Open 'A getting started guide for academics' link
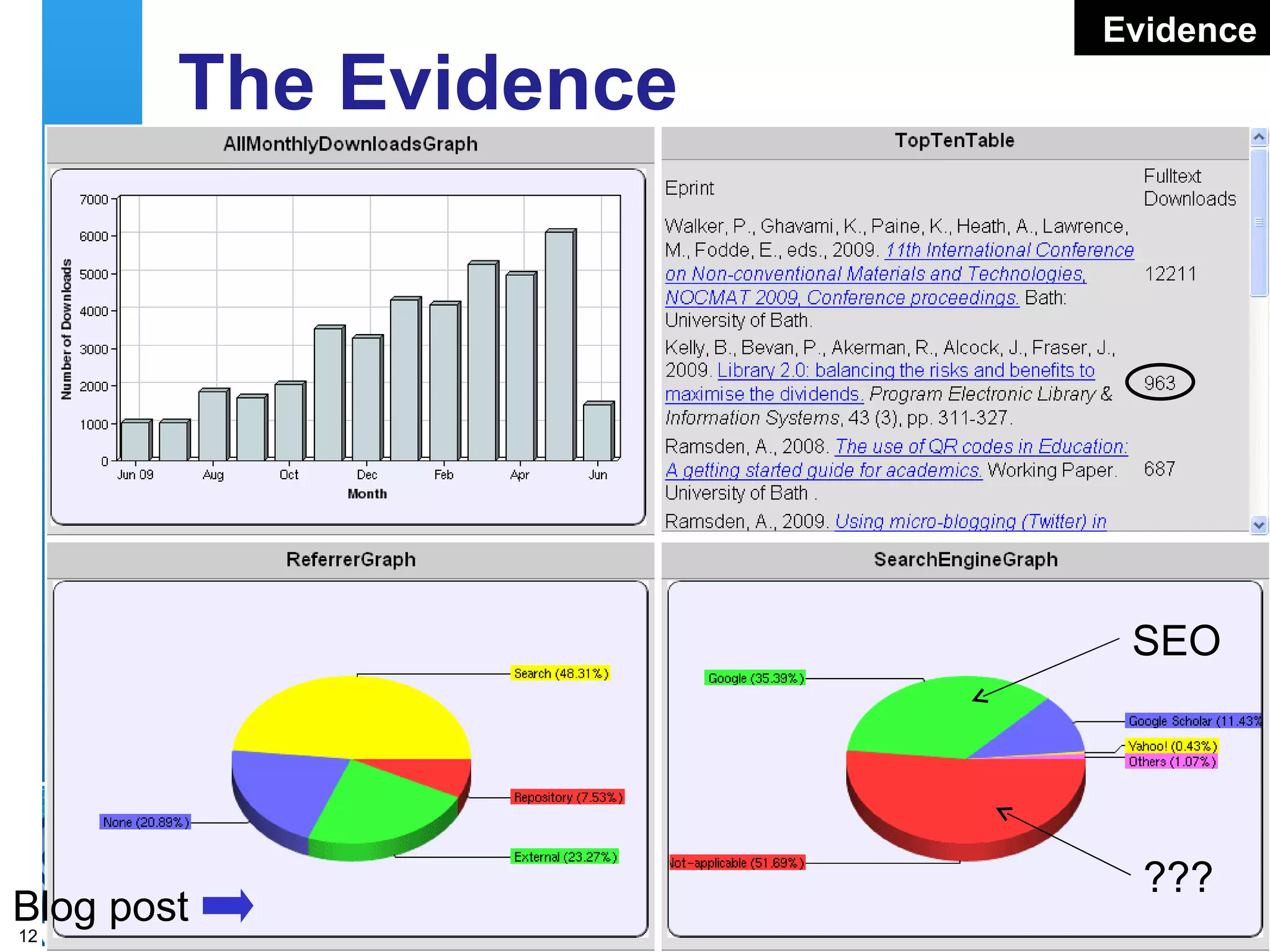Viewport: 1270px width, 952px height. pos(824,470)
